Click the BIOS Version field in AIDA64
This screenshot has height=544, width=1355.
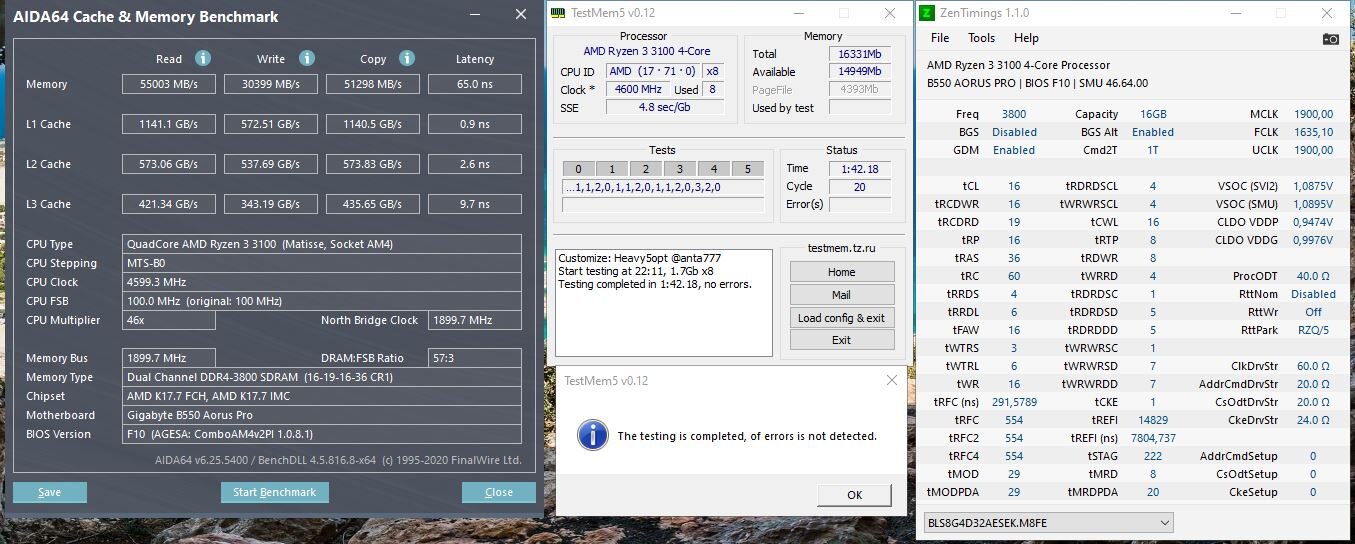coord(322,434)
